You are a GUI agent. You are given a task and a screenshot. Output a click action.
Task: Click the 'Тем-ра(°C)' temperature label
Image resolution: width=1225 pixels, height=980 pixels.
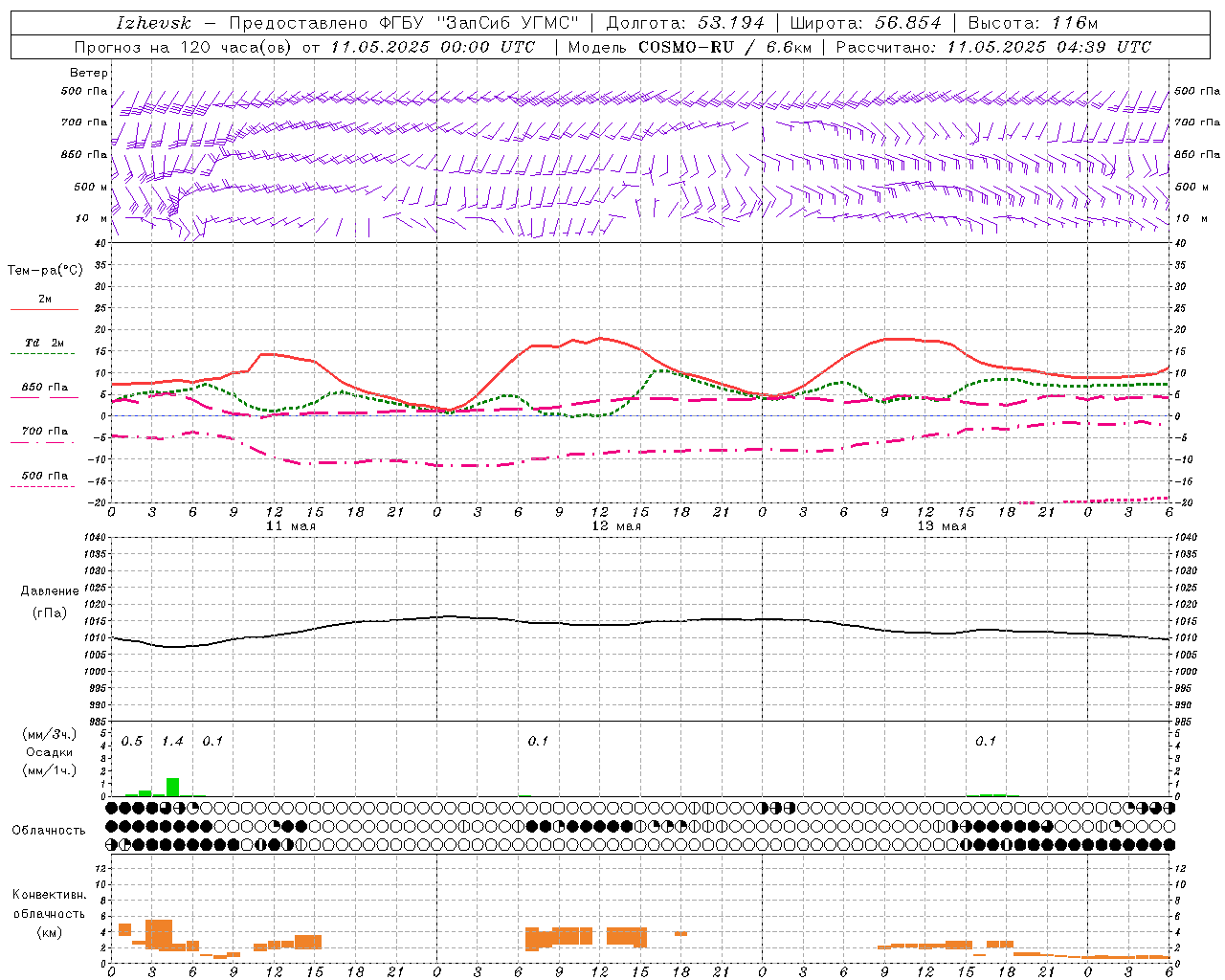coord(45,271)
